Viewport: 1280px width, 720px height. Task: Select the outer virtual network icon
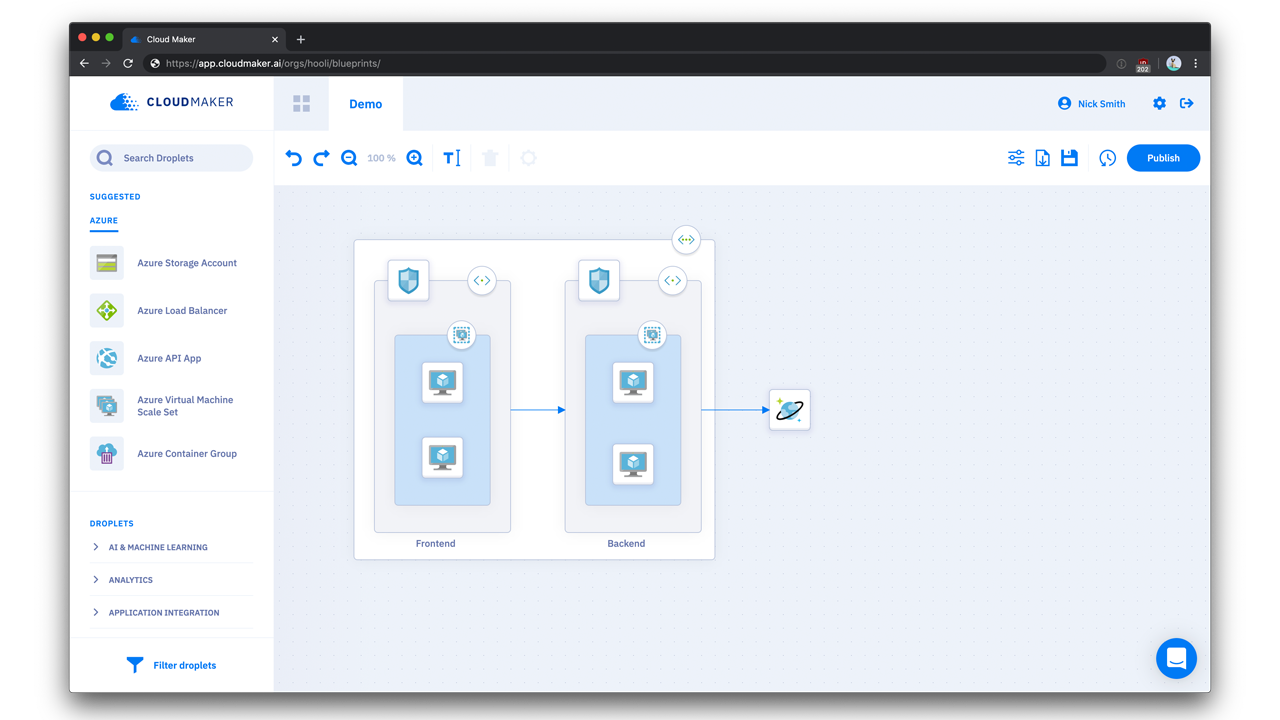(686, 240)
